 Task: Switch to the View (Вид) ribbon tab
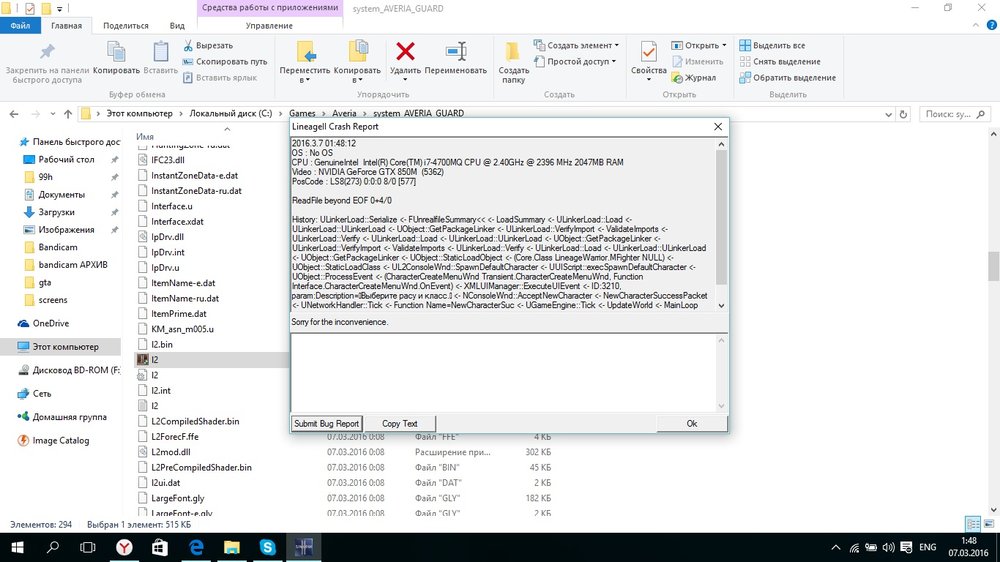tap(177, 25)
